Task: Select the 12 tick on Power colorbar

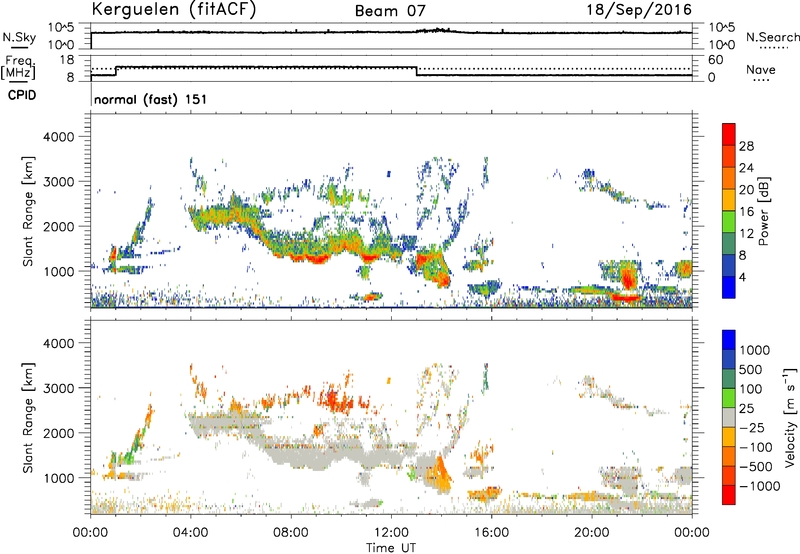Action: coord(746,234)
